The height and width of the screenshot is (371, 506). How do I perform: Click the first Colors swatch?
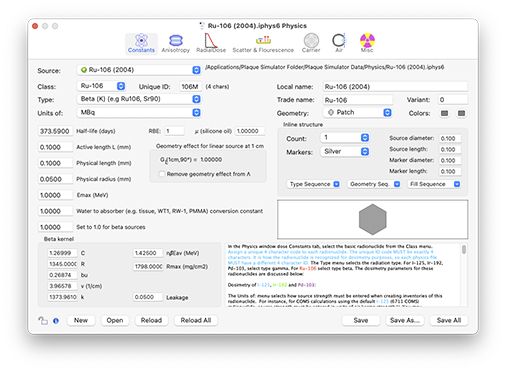pyautogui.click(x=444, y=113)
